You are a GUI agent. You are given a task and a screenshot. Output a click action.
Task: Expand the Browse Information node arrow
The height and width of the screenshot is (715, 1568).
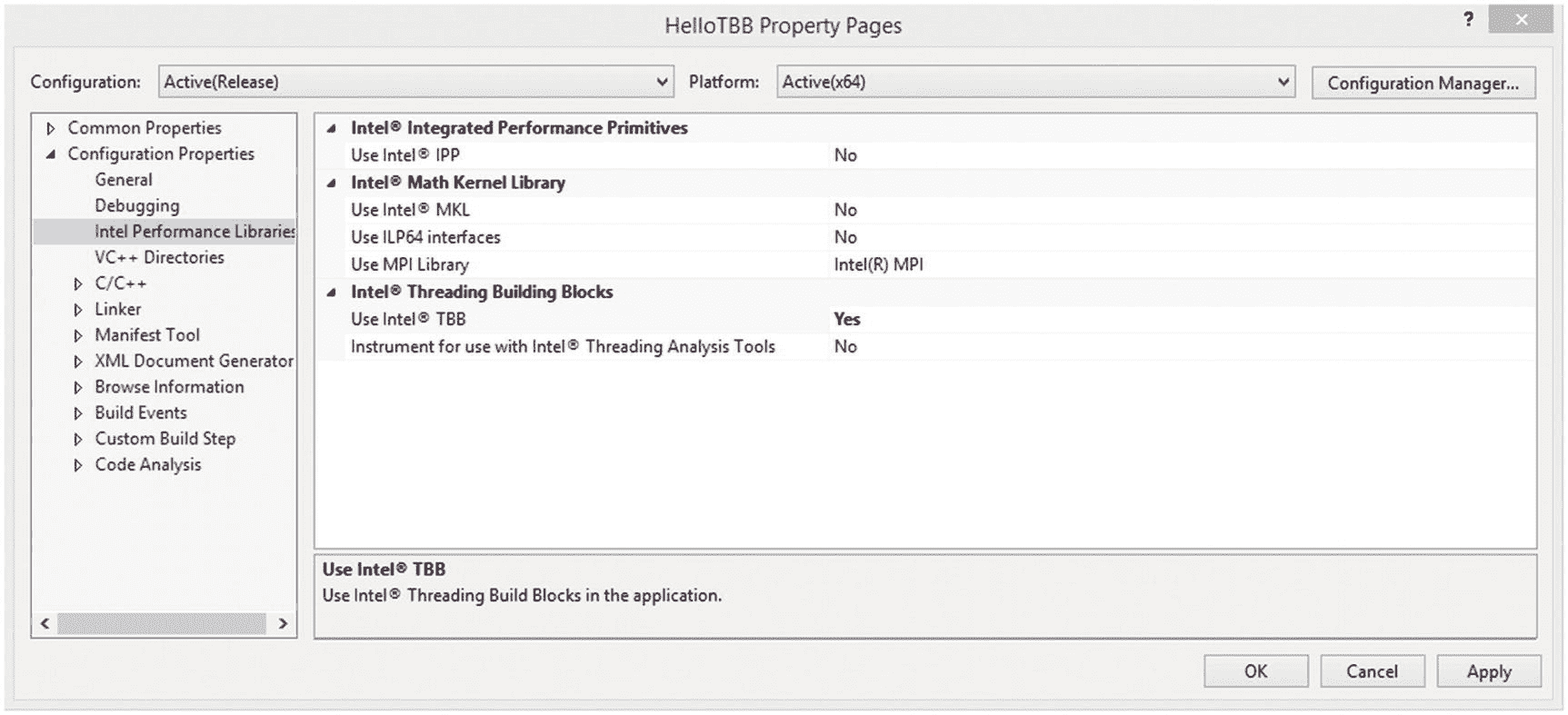tap(78, 388)
